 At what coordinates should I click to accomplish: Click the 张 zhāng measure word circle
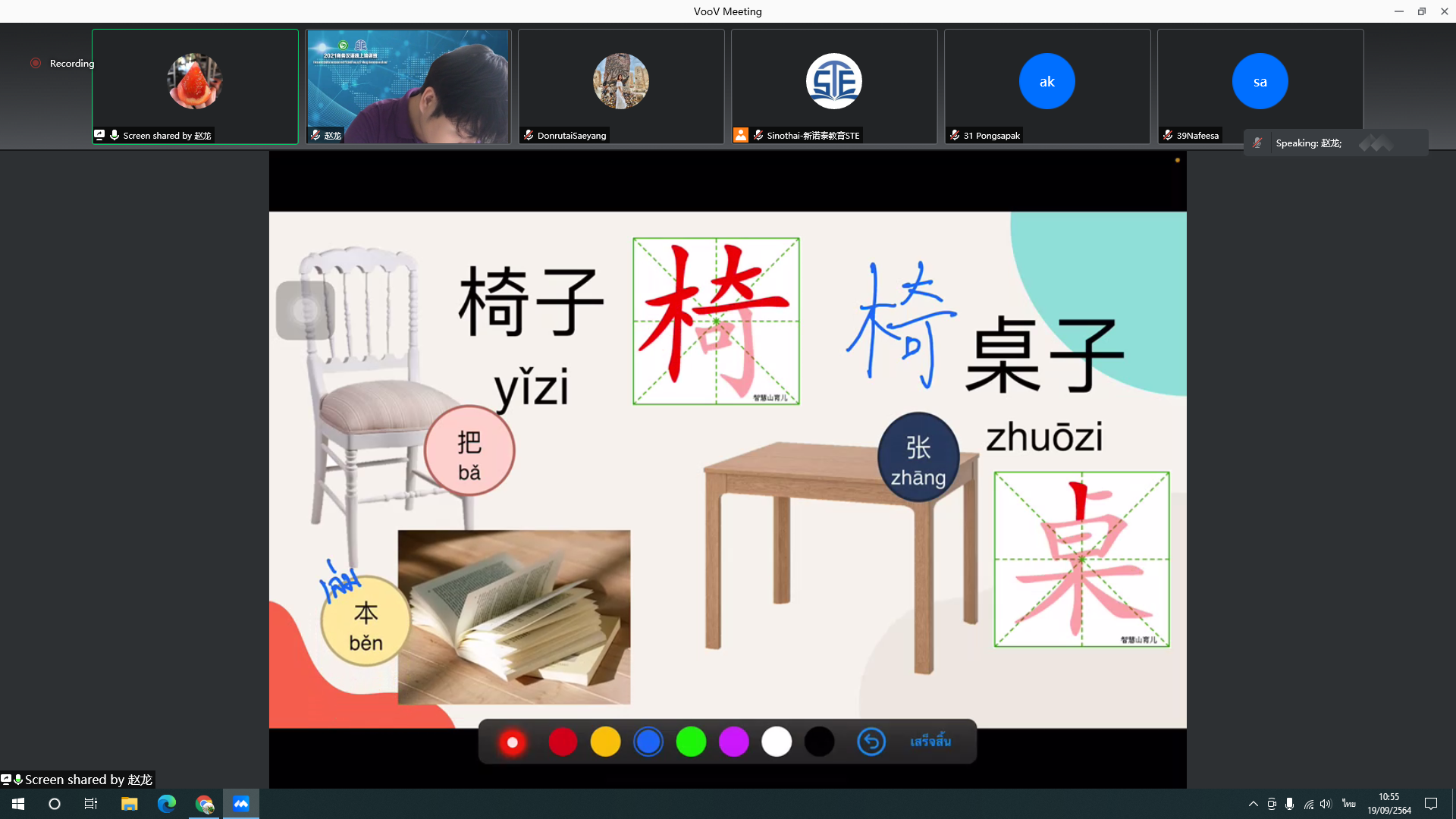coord(918,457)
